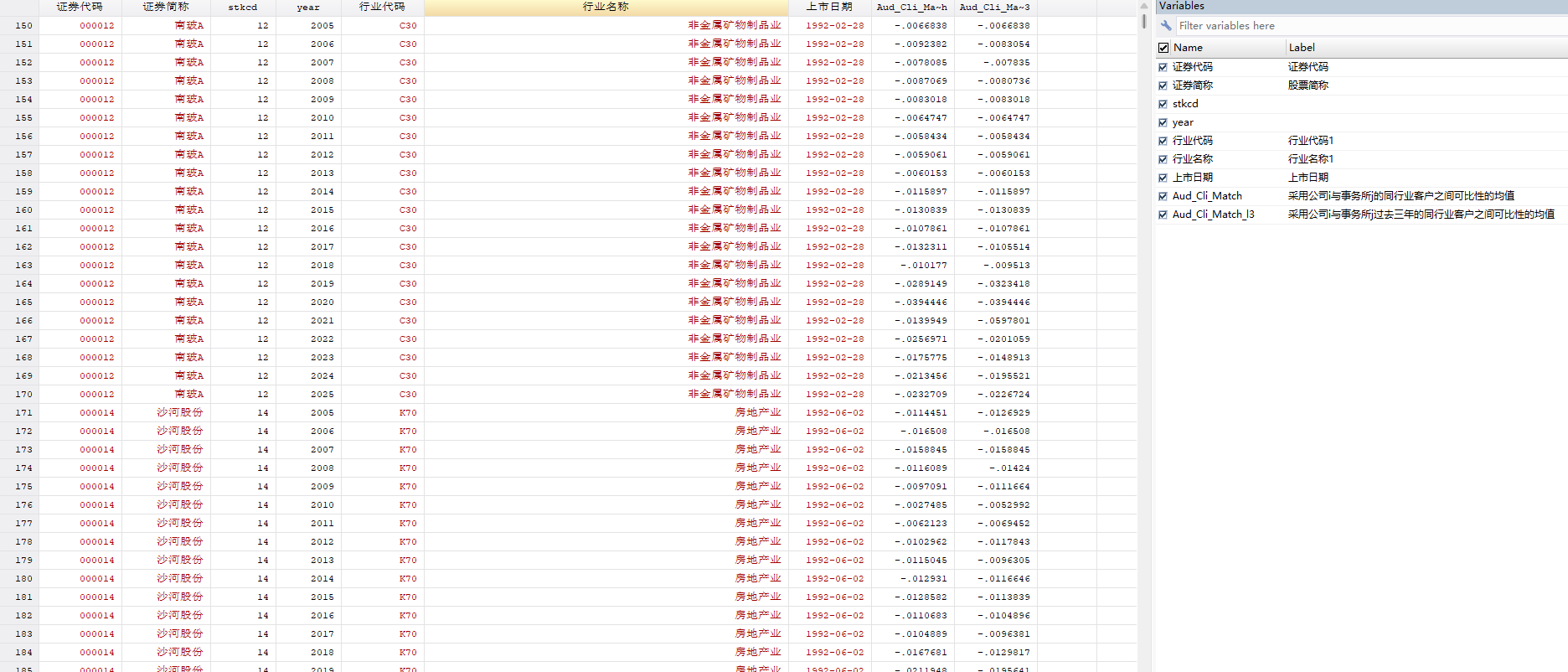The image size is (1568, 672).
Task: Select variable name stkcd in Variables list
Action: 1185,104
